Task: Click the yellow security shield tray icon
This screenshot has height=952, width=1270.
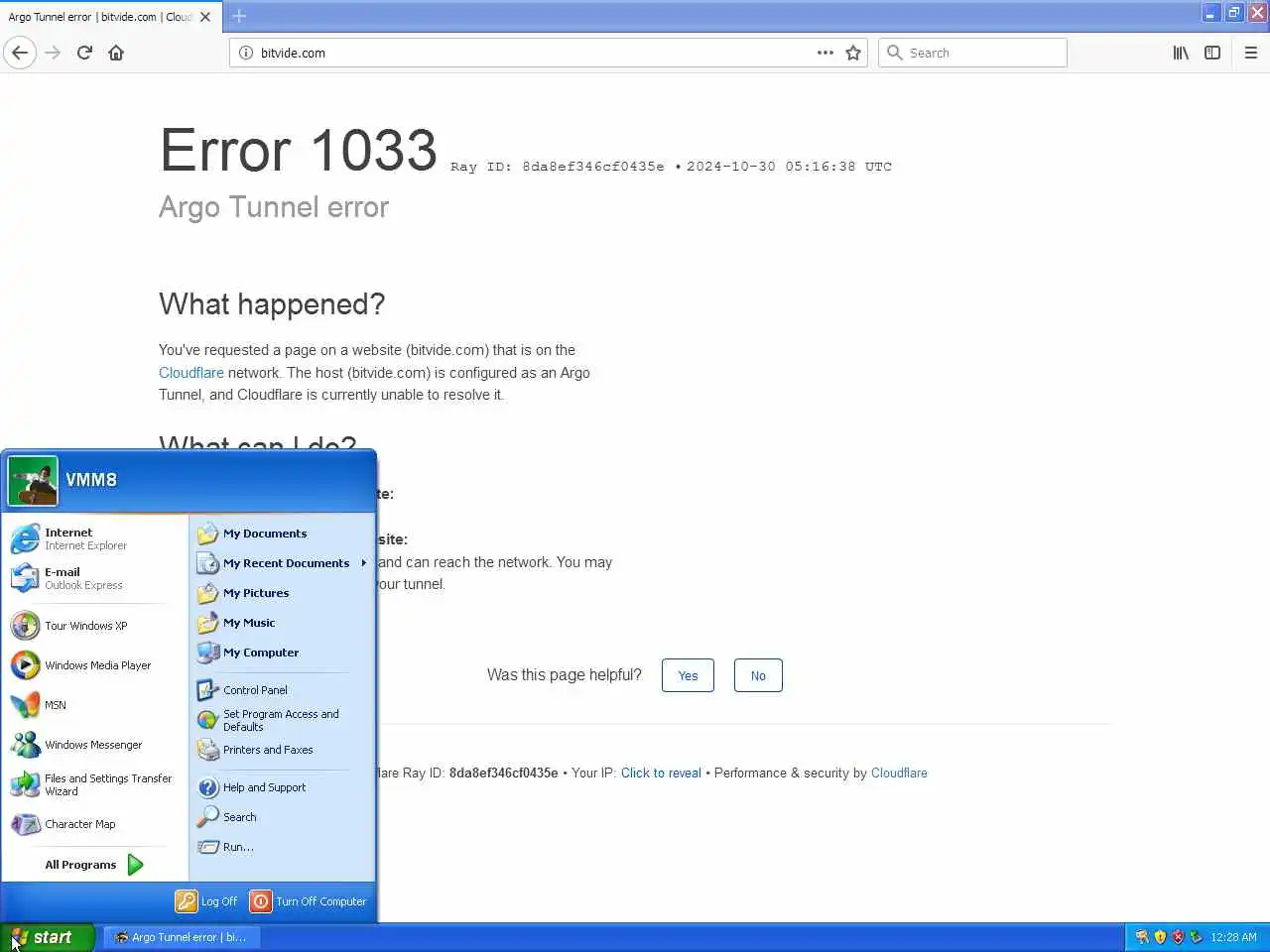Action: click(1160, 937)
